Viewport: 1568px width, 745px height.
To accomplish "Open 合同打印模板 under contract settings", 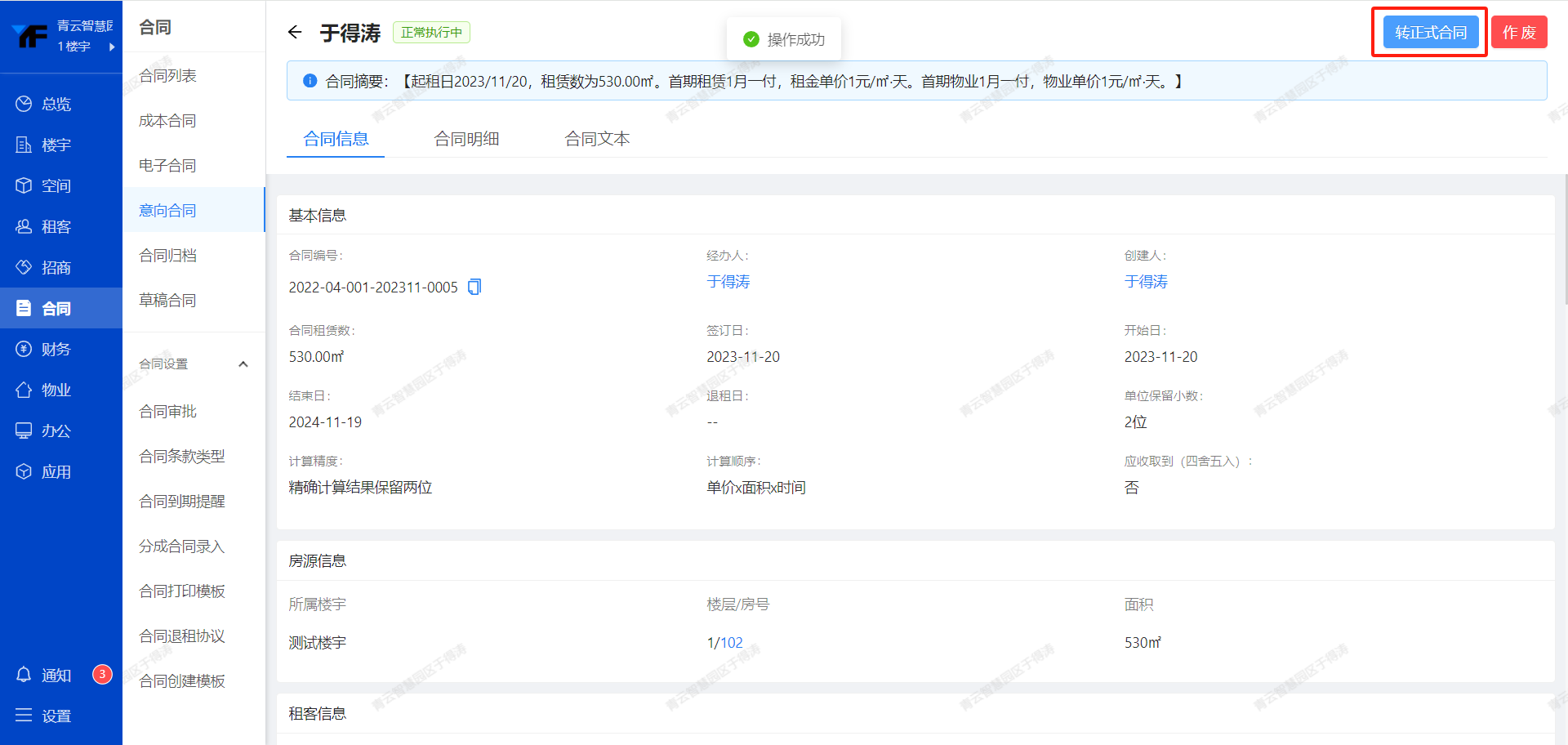I will point(181,591).
